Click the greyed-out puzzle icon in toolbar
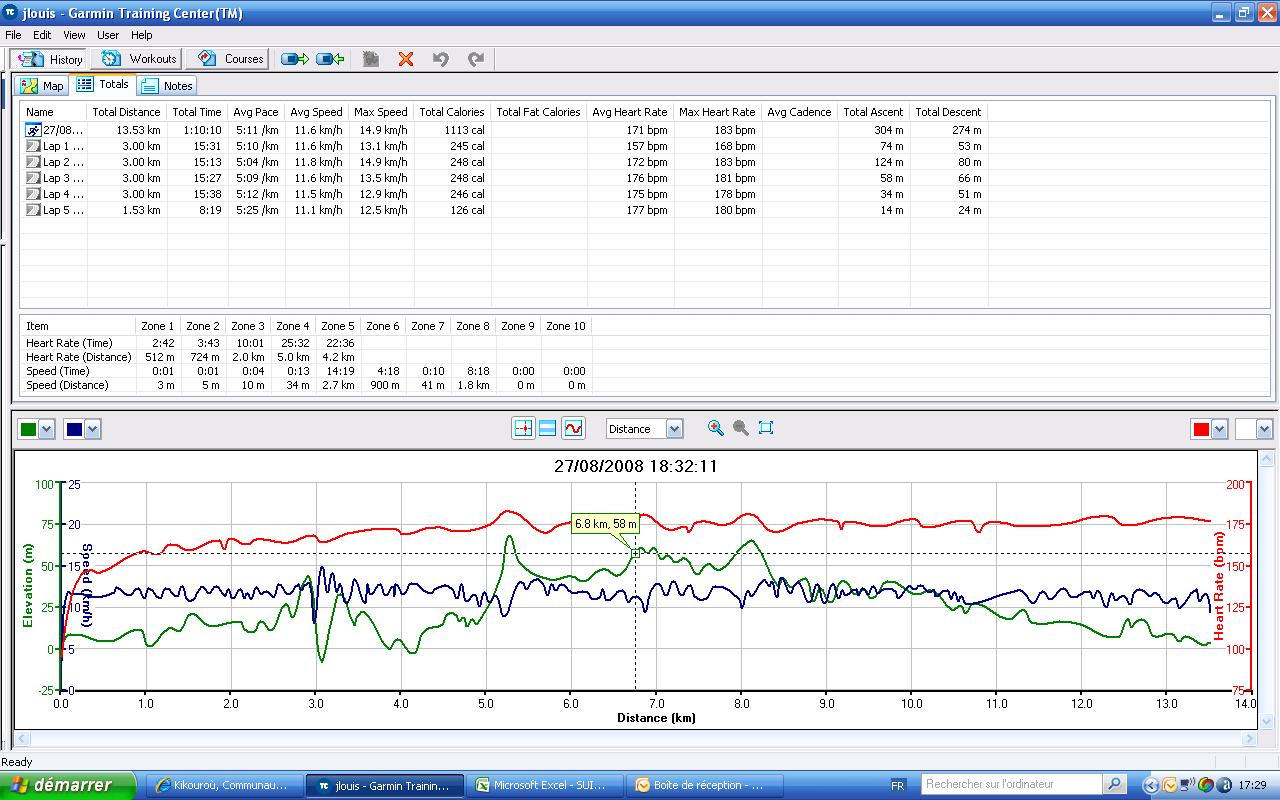This screenshot has width=1280, height=800. coord(371,59)
